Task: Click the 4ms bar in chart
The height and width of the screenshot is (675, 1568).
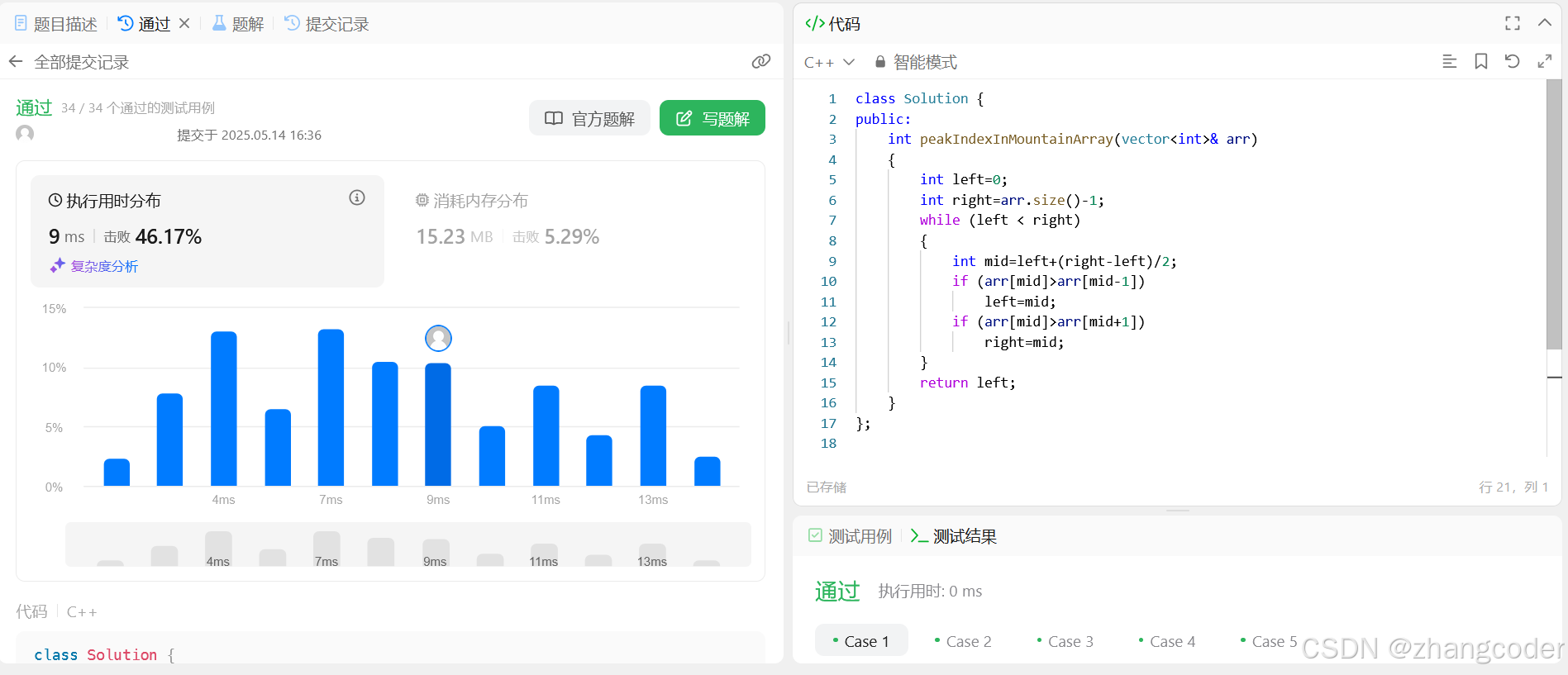Action: pyautogui.click(x=224, y=409)
